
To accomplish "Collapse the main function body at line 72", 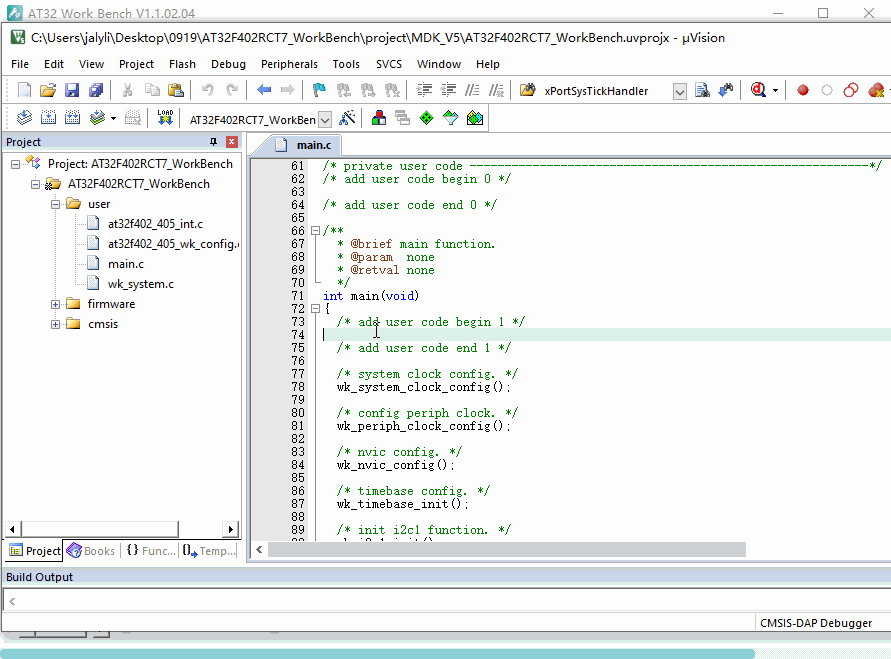I will point(315,308).
